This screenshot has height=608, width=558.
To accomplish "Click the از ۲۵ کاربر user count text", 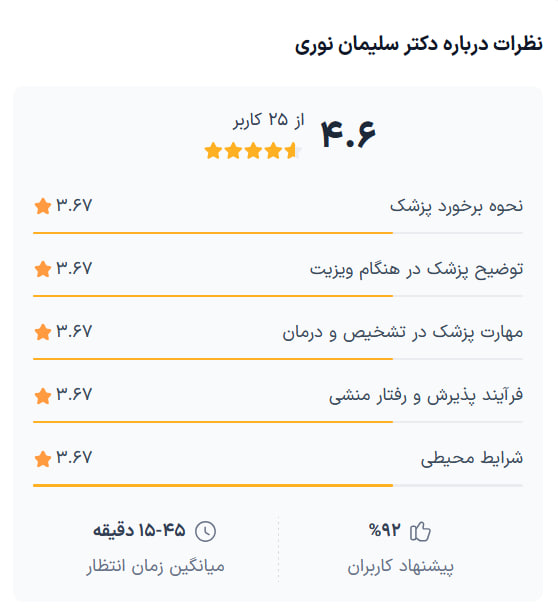I will [x=268, y=120].
